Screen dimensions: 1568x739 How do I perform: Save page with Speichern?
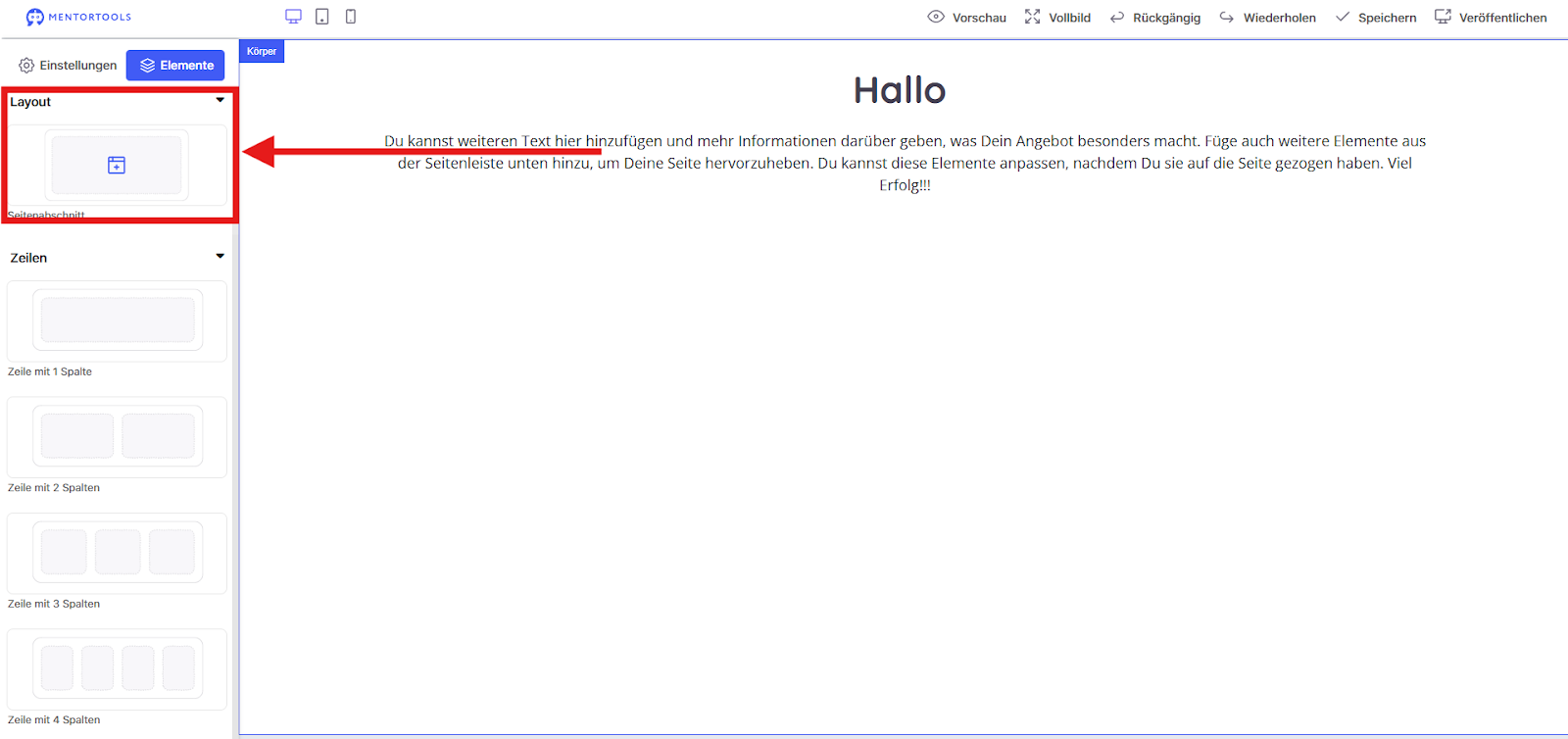1376,18
